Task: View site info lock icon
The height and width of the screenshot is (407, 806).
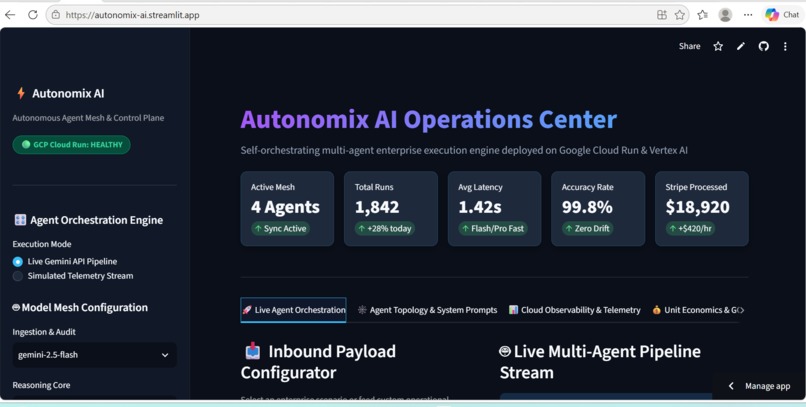Action: tap(56, 15)
